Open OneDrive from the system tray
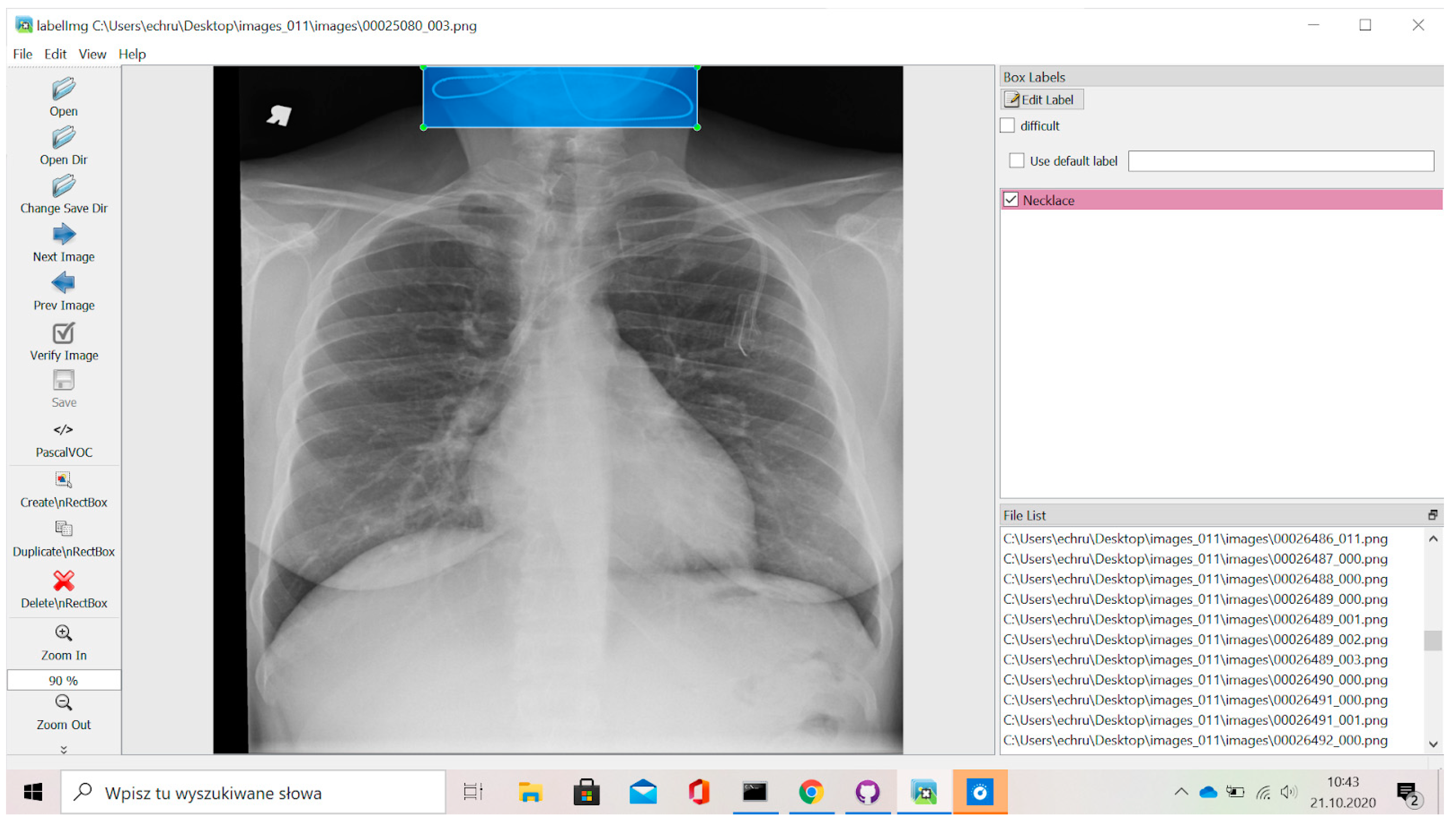 [1208, 792]
